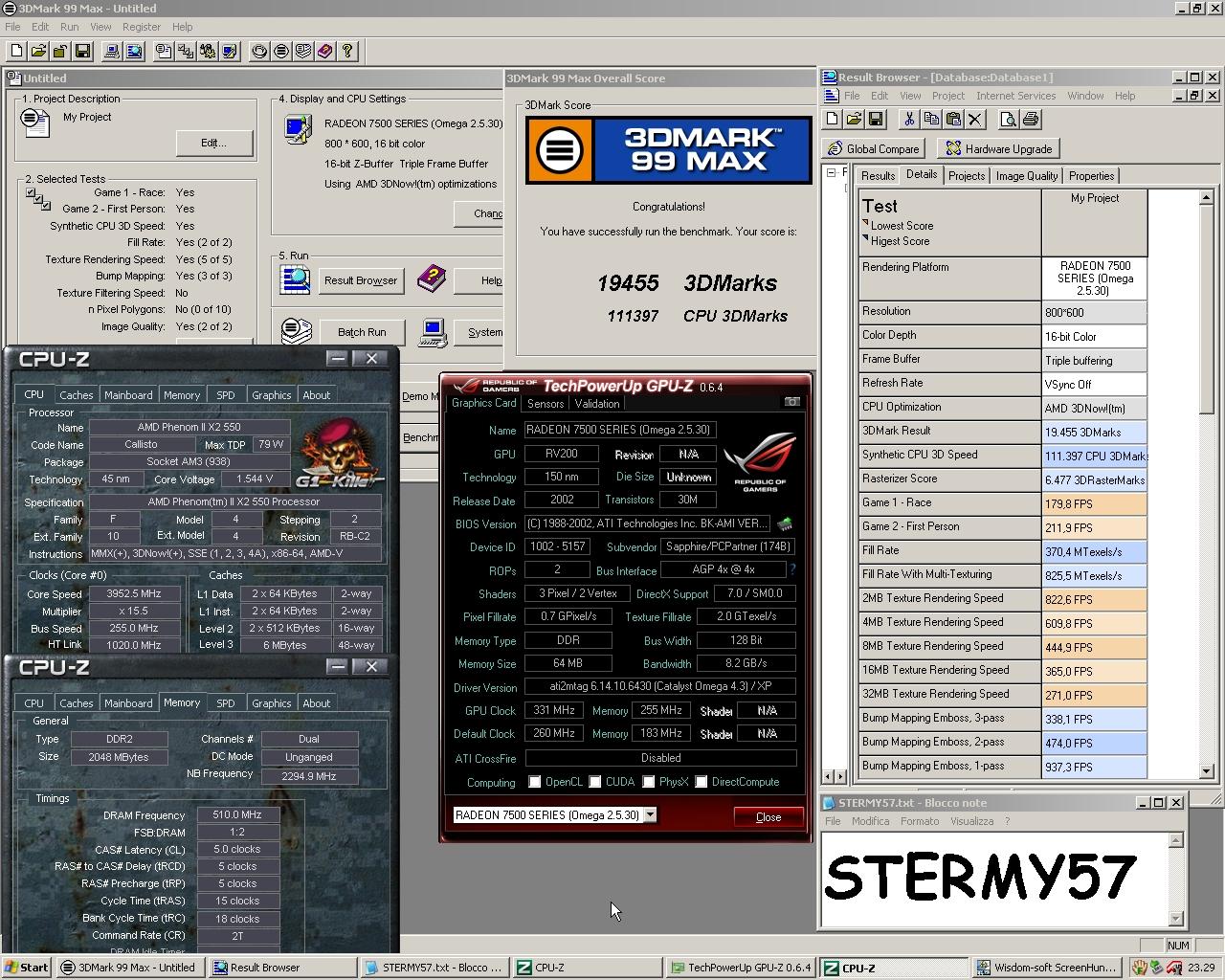Click the Hardware Upgrade button
Screen dimensions: 1225x980
(999, 148)
